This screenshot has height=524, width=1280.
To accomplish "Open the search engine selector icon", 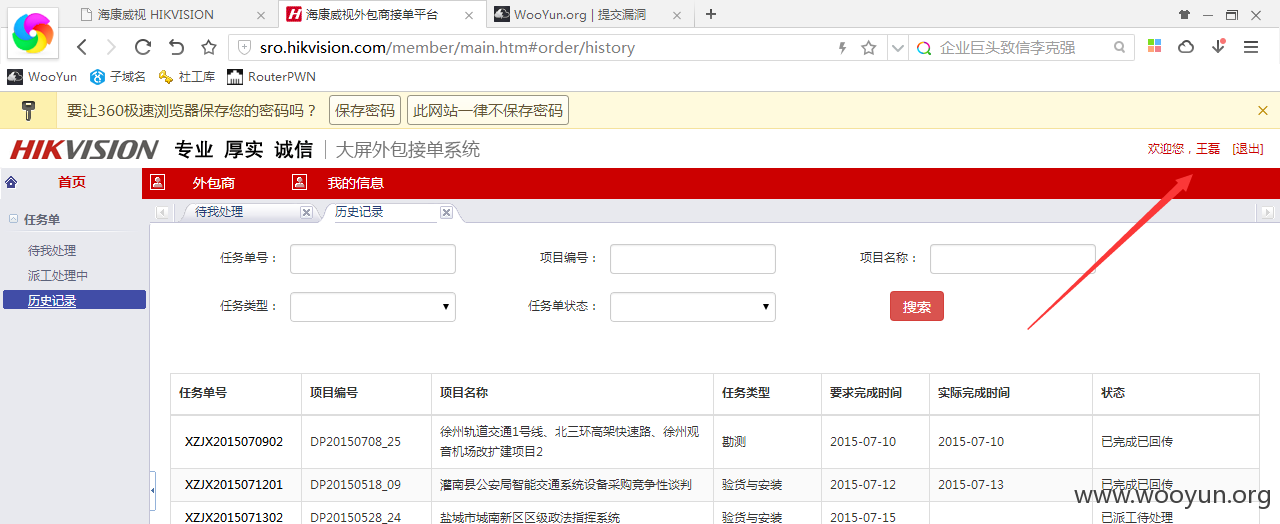I will coord(924,47).
